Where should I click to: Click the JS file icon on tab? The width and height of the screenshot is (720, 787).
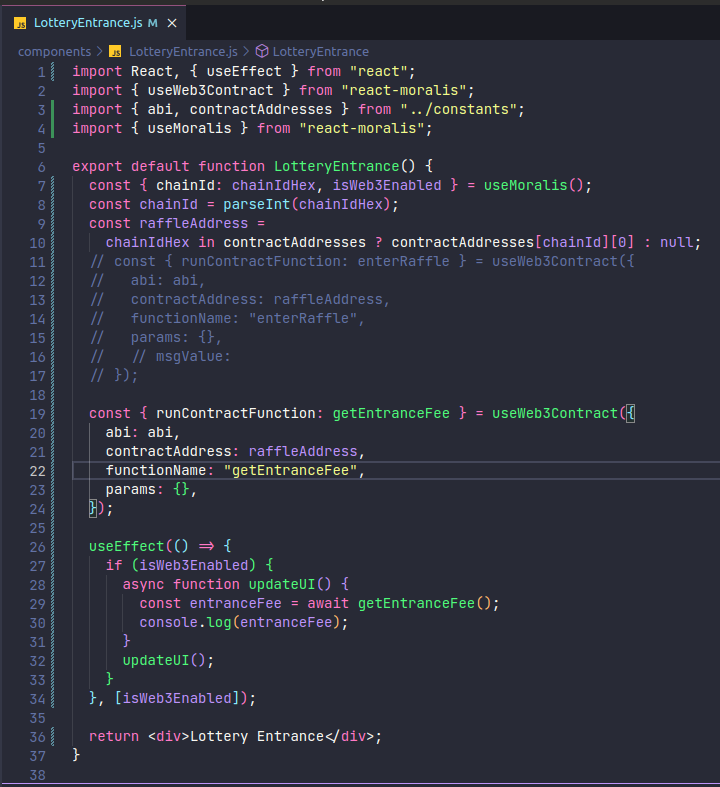20,23
